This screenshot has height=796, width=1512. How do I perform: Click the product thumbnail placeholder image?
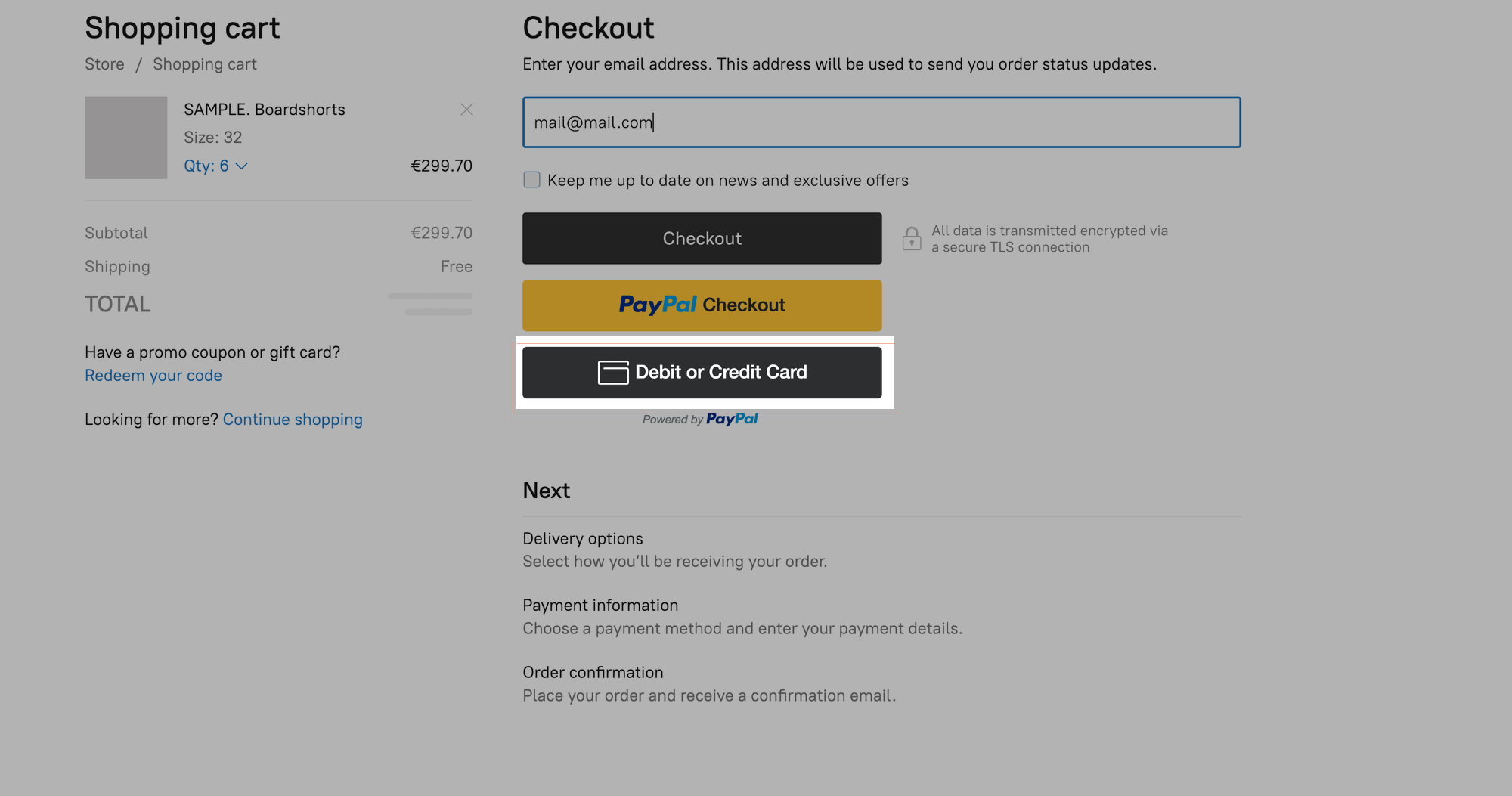click(x=125, y=138)
